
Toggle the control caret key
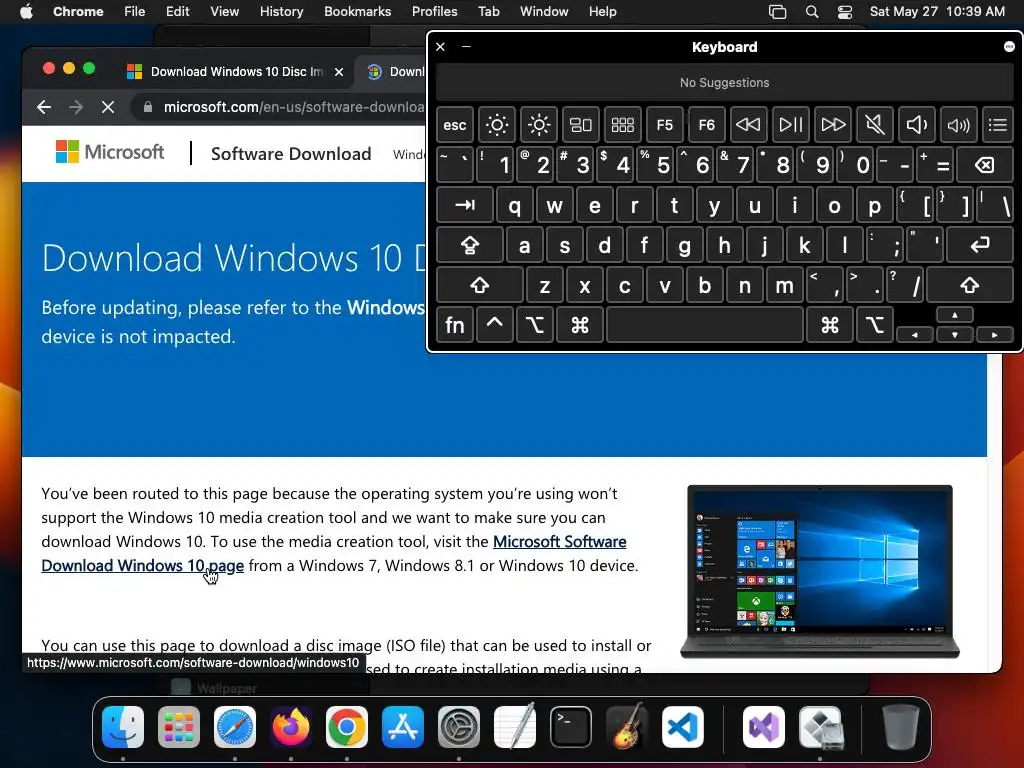[x=494, y=325]
